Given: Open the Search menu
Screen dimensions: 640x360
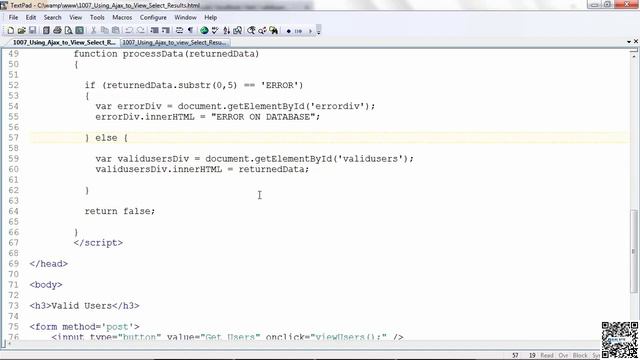Looking at the screenshot, I should click(x=52, y=18).
